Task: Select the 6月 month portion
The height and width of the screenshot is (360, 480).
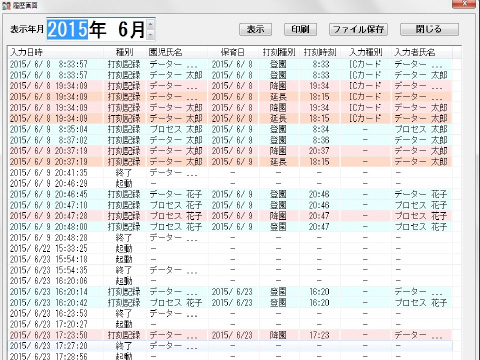Action: tap(132, 29)
